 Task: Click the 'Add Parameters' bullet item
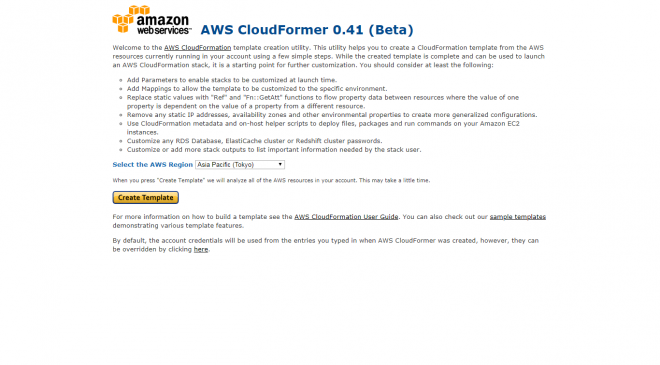pyautogui.click(x=232, y=80)
